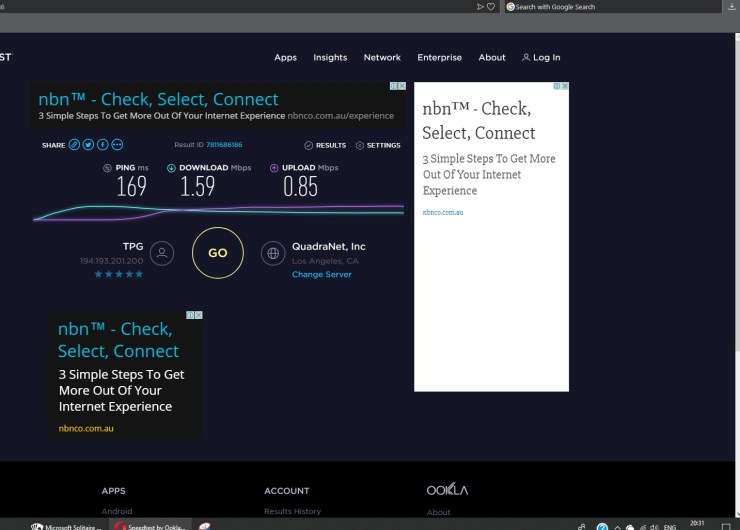Click the browser send/share arrow icon
This screenshot has width=740, height=530.
480,7
